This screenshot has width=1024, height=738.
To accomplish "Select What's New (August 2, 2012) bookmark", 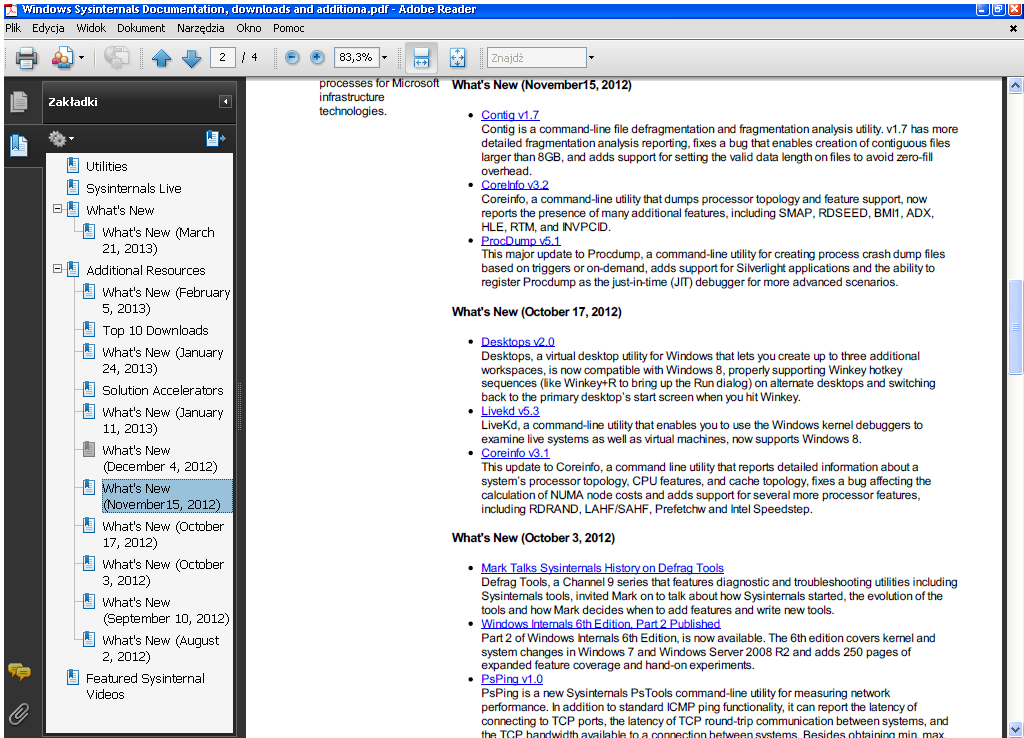I will [x=161, y=648].
